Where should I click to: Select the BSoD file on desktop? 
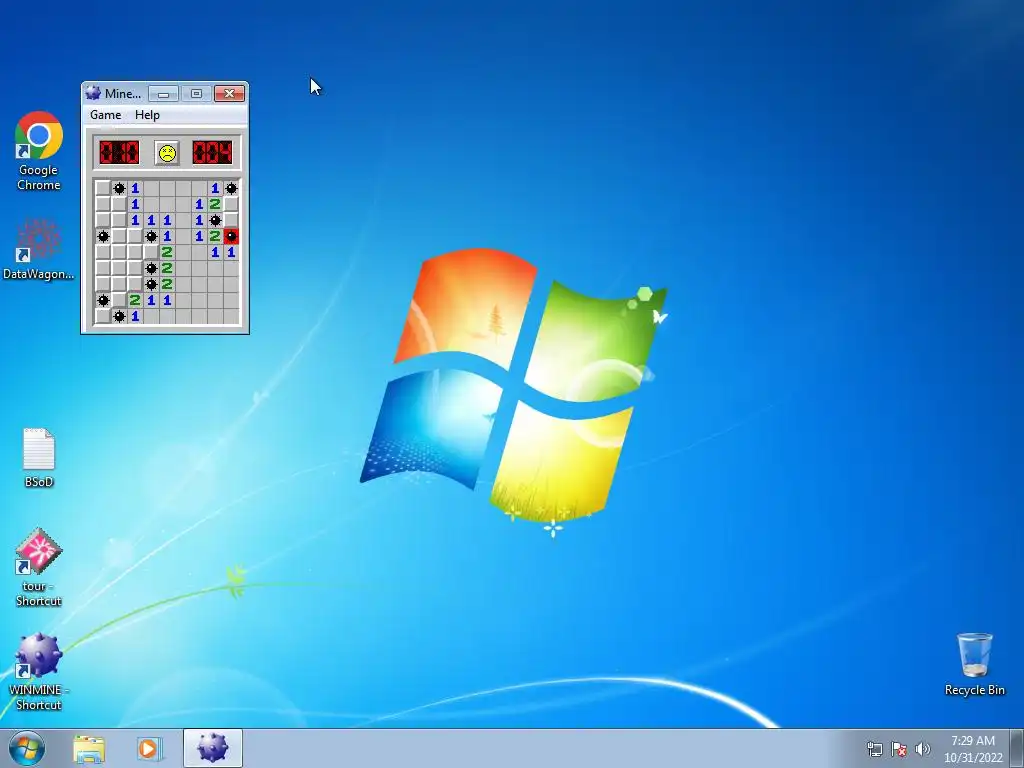point(39,458)
